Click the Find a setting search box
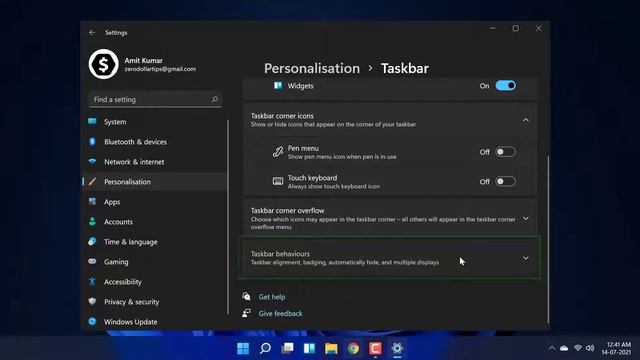The image size is (640, 360). 155,99
